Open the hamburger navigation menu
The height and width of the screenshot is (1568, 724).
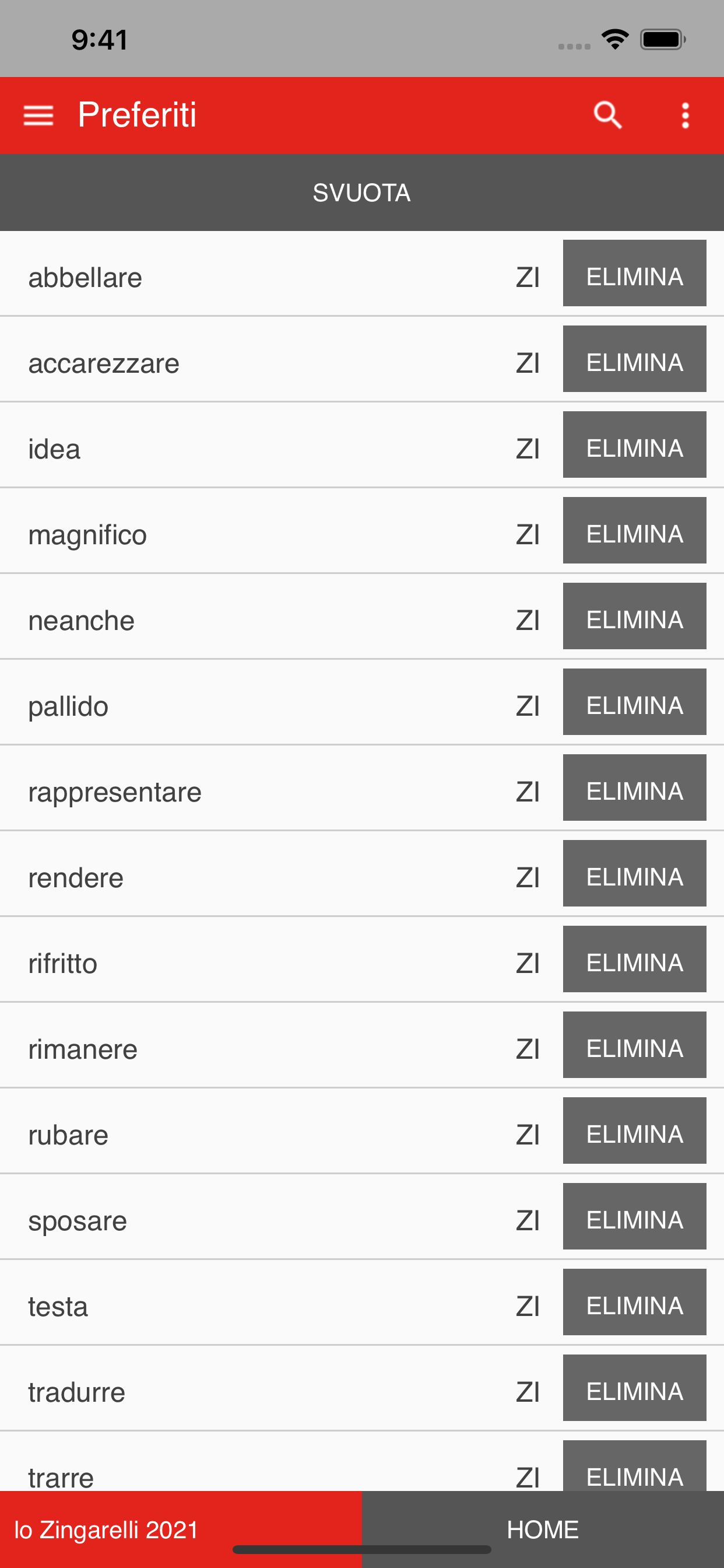click(38, 115)
